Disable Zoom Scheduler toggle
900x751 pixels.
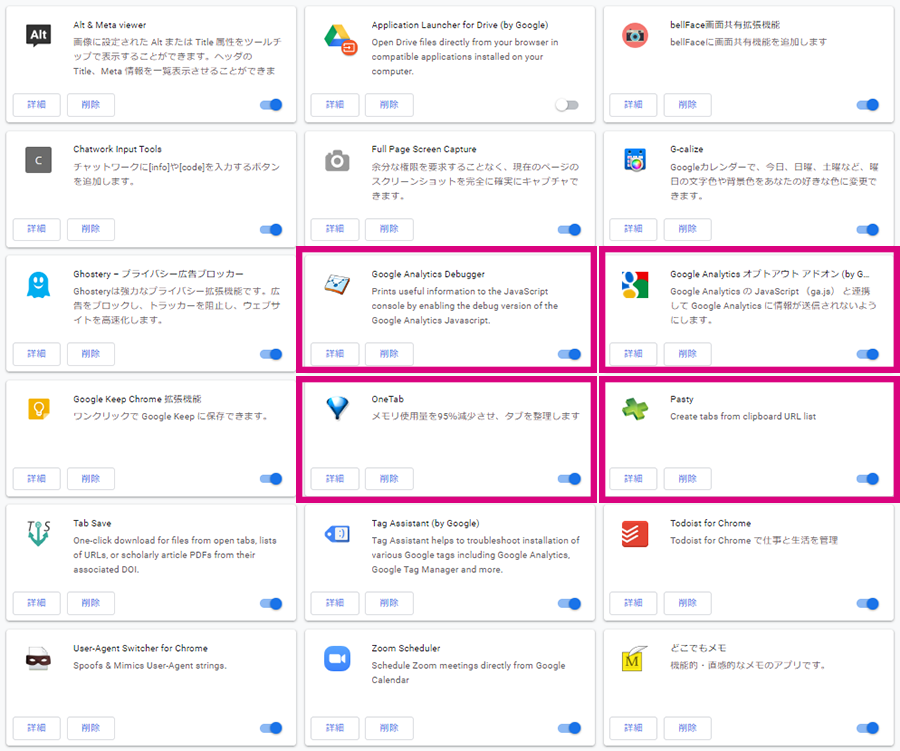[569, 728]
